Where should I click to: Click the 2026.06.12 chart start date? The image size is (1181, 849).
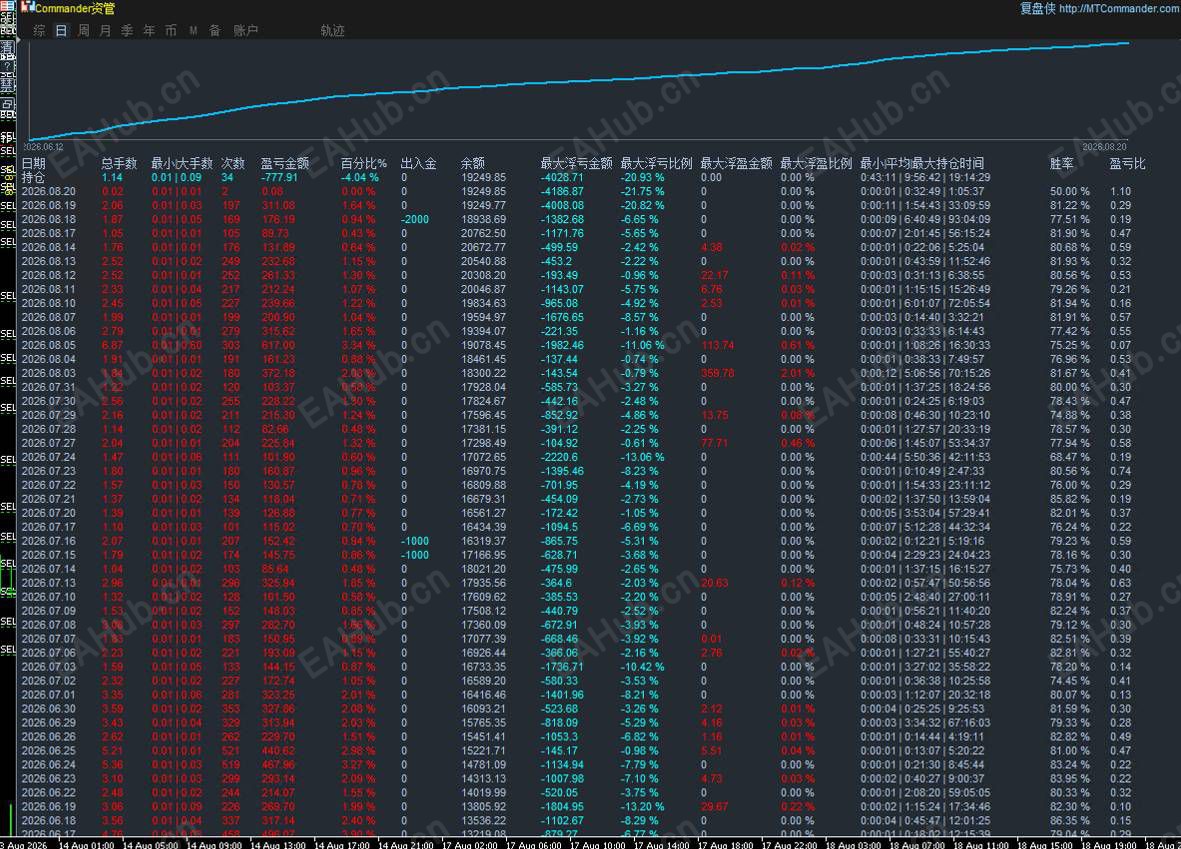pyautogui.click(x=43, y=147)
